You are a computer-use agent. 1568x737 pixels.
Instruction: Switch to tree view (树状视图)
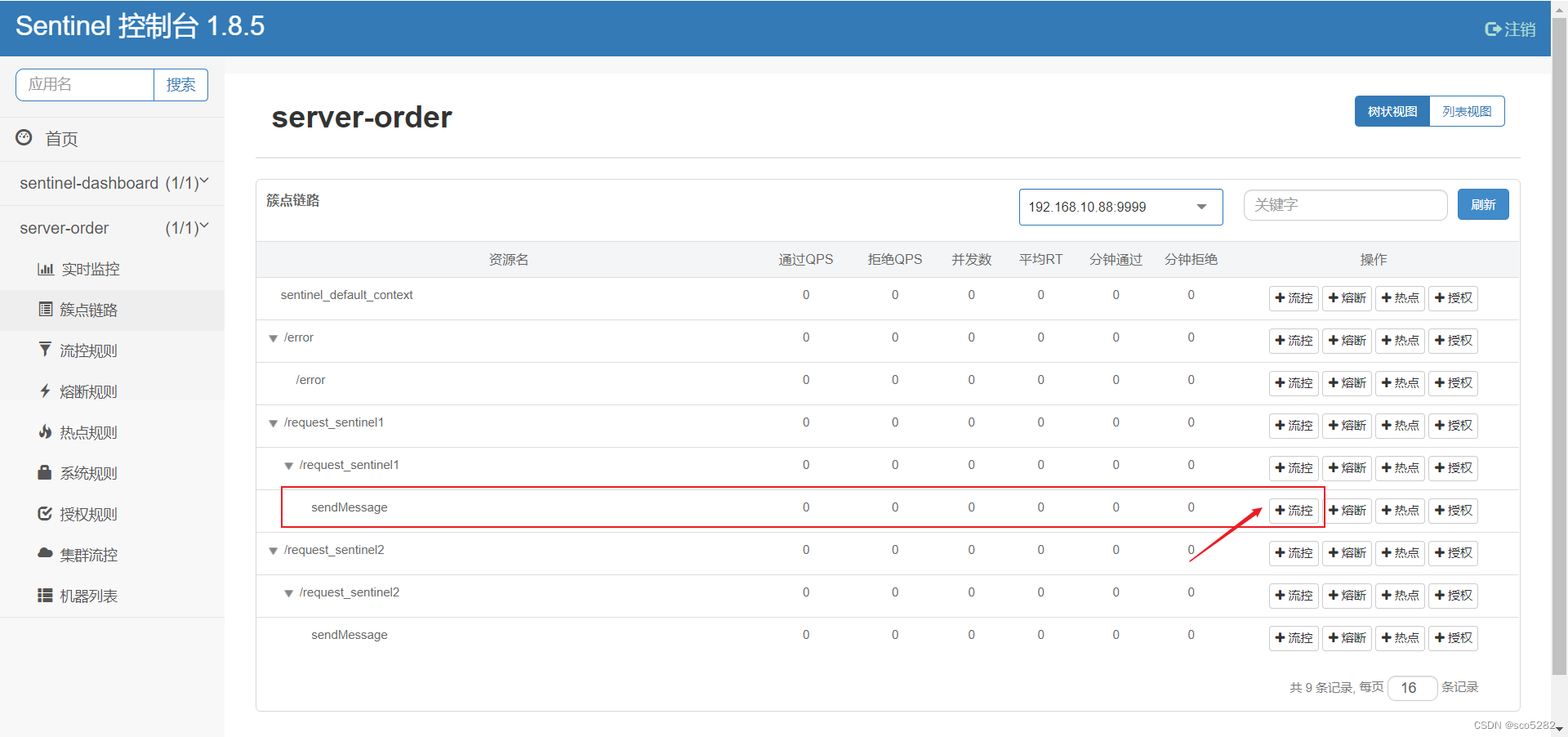(1392, 111)
